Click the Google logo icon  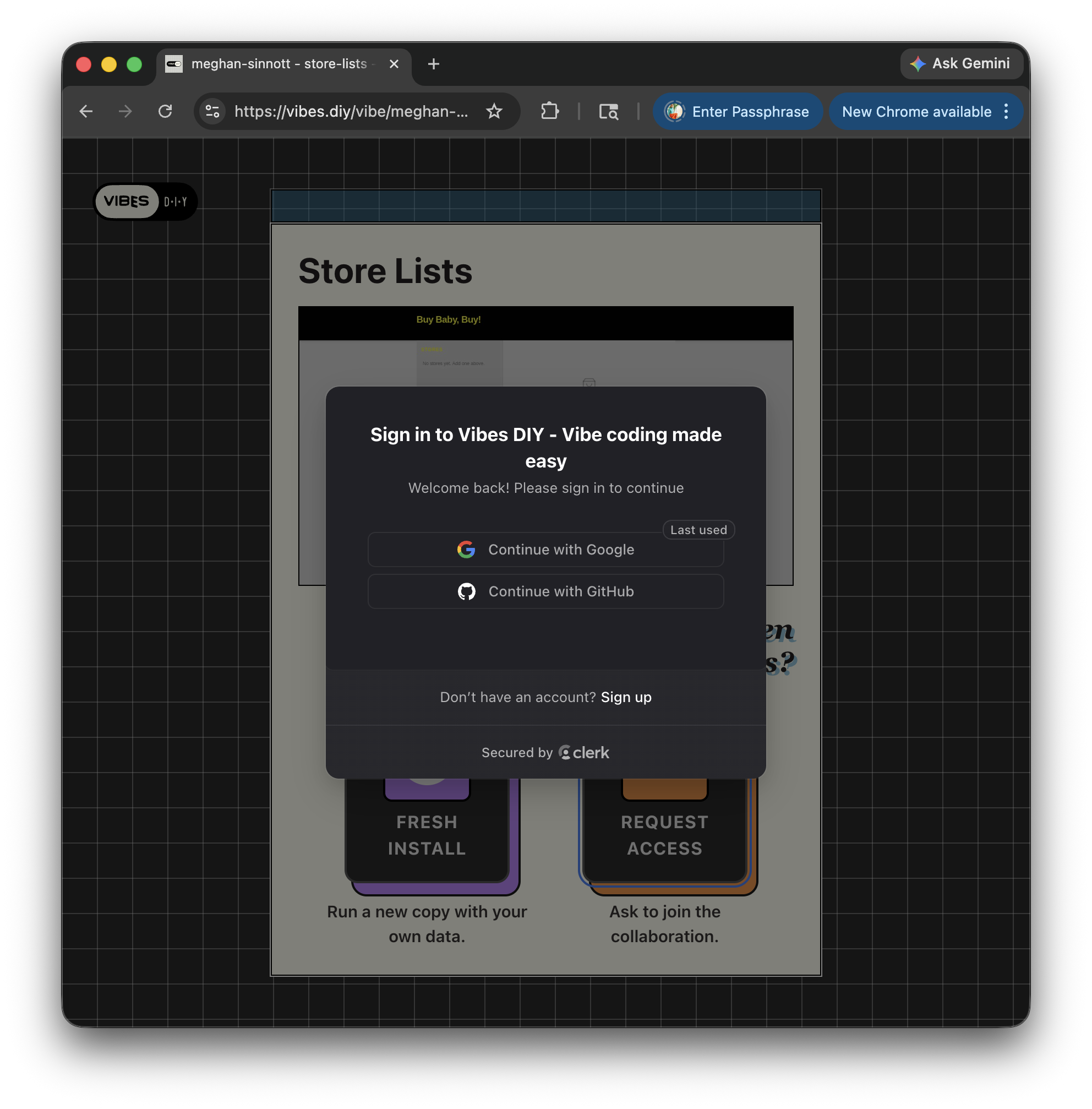(x=466, y=550)
